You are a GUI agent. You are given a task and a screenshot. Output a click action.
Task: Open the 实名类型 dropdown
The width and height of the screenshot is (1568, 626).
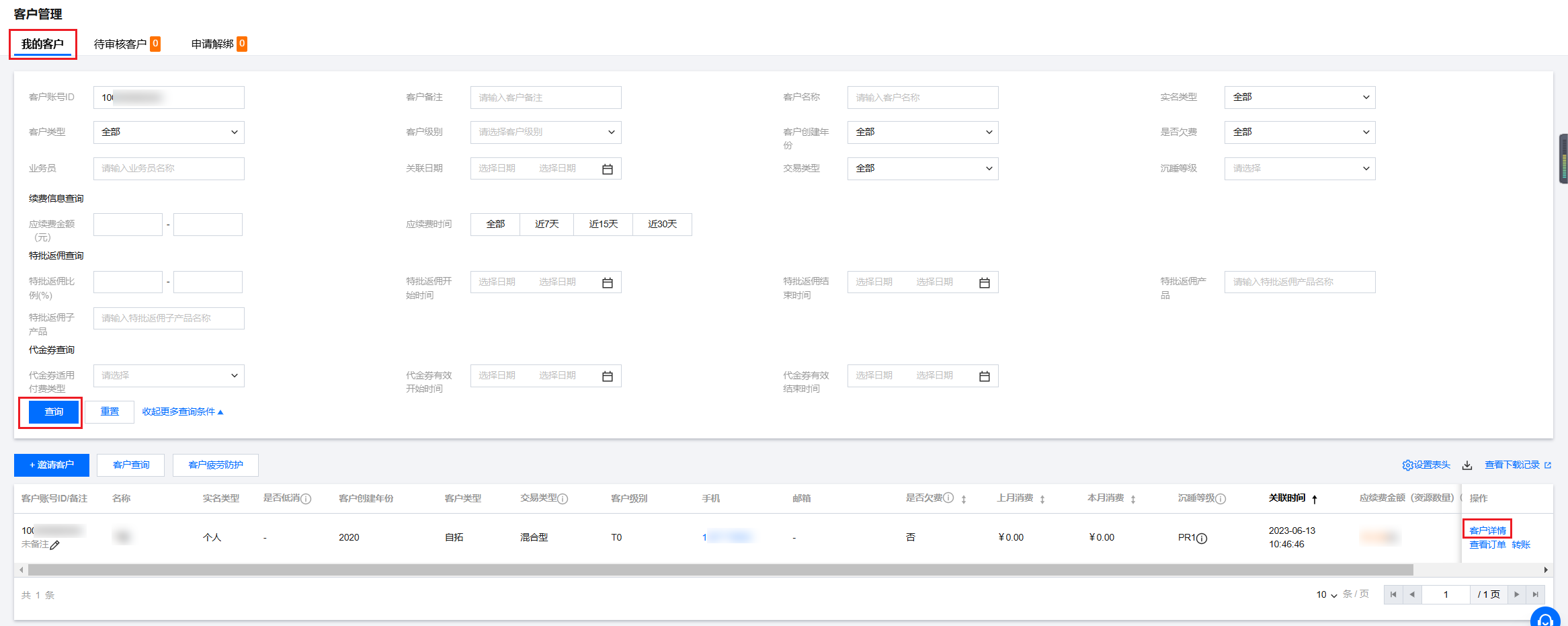click(x=1299, y=97)
